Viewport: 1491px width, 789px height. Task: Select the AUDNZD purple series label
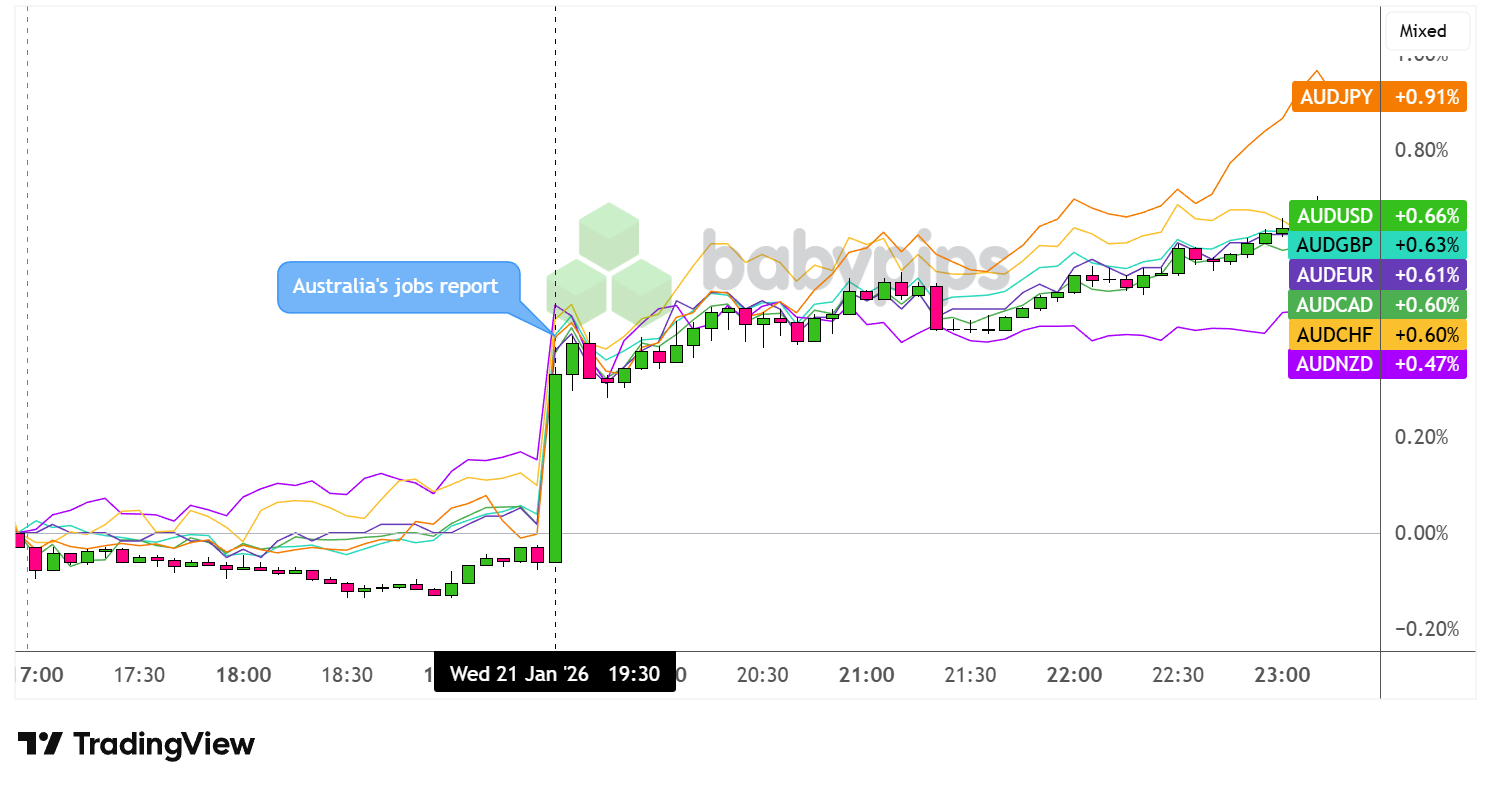click(1335, 364)
